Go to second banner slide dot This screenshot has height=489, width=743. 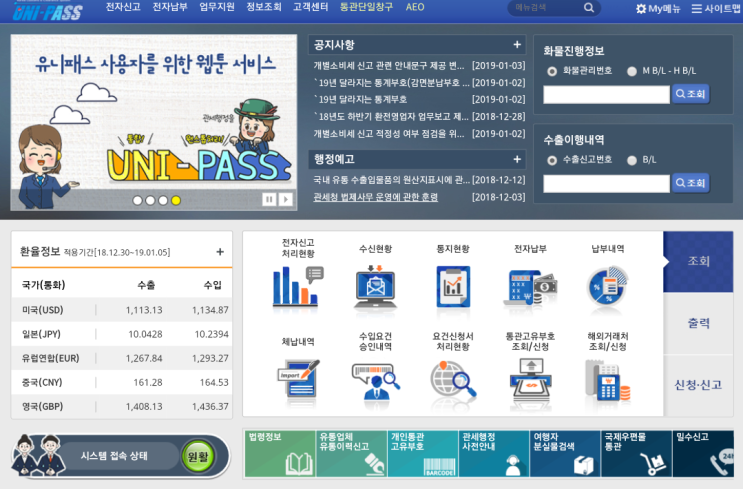click(150, 200)
